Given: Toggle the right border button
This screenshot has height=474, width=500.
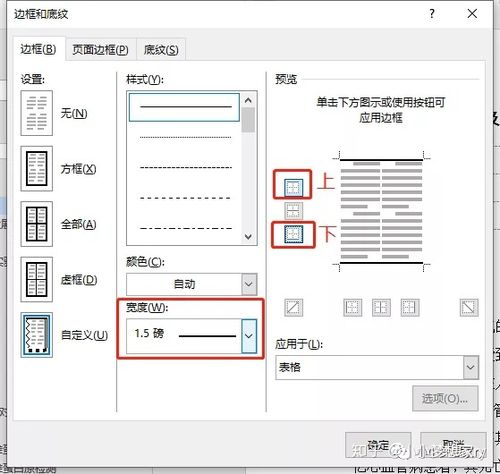Looking at the screenshot, I should pos(410,307).
